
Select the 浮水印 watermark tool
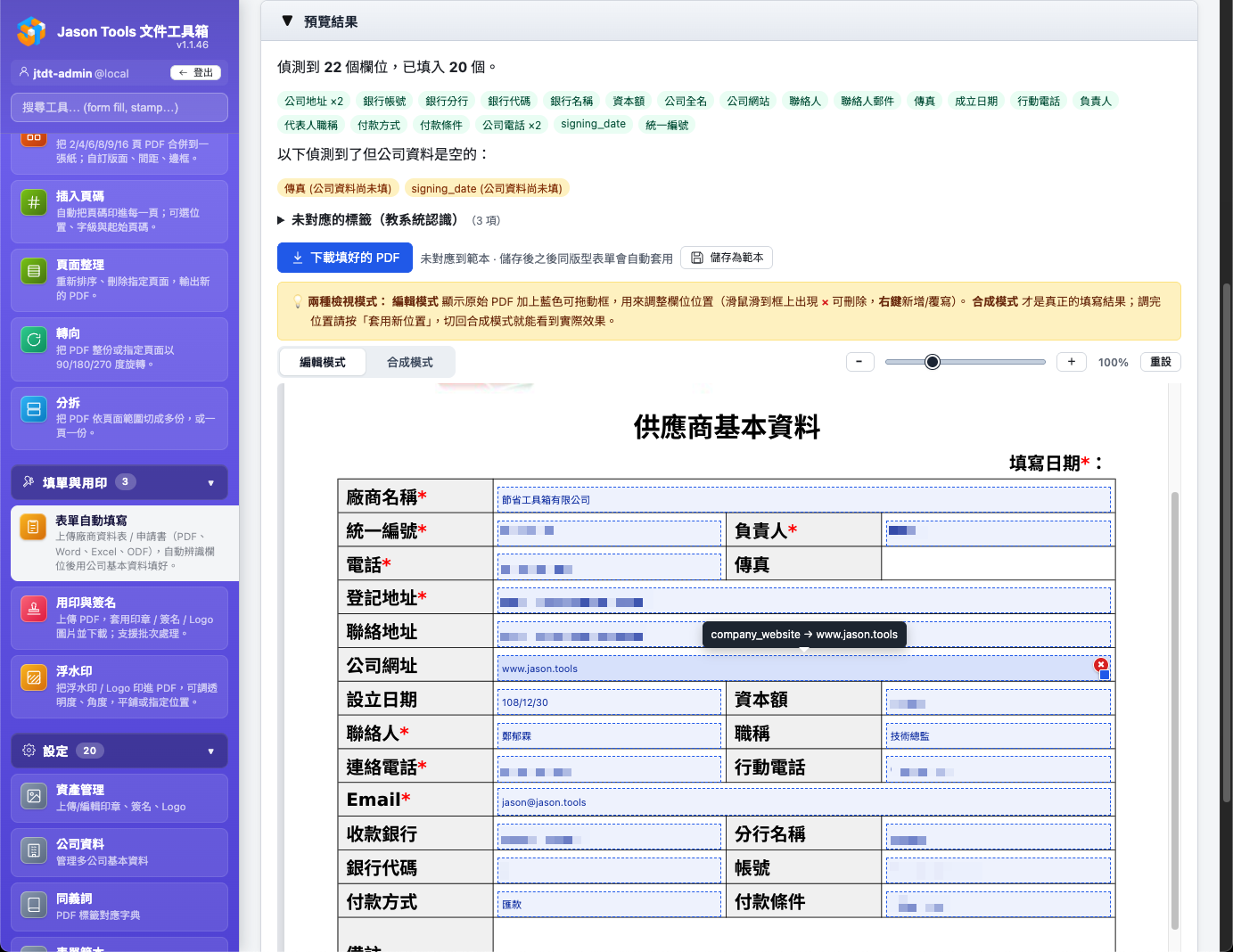click(x=119, y=686)
